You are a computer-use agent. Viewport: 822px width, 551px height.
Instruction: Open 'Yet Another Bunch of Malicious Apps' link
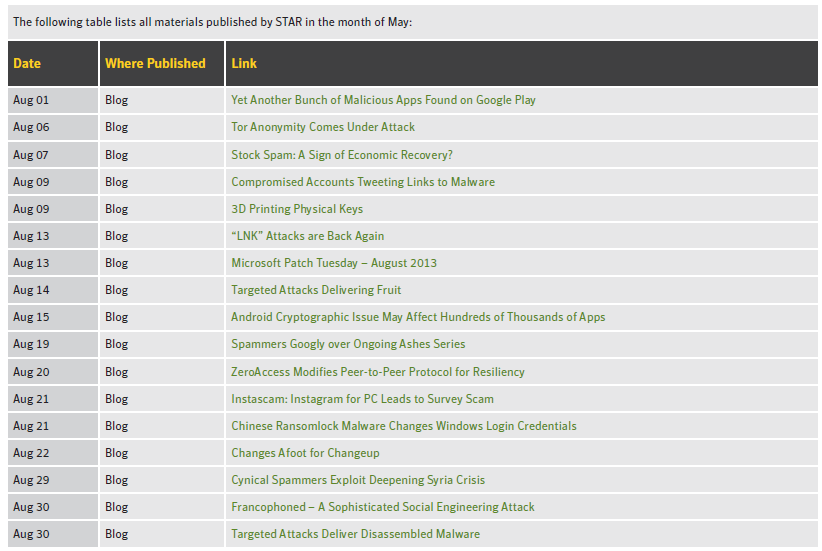(383, 100)
